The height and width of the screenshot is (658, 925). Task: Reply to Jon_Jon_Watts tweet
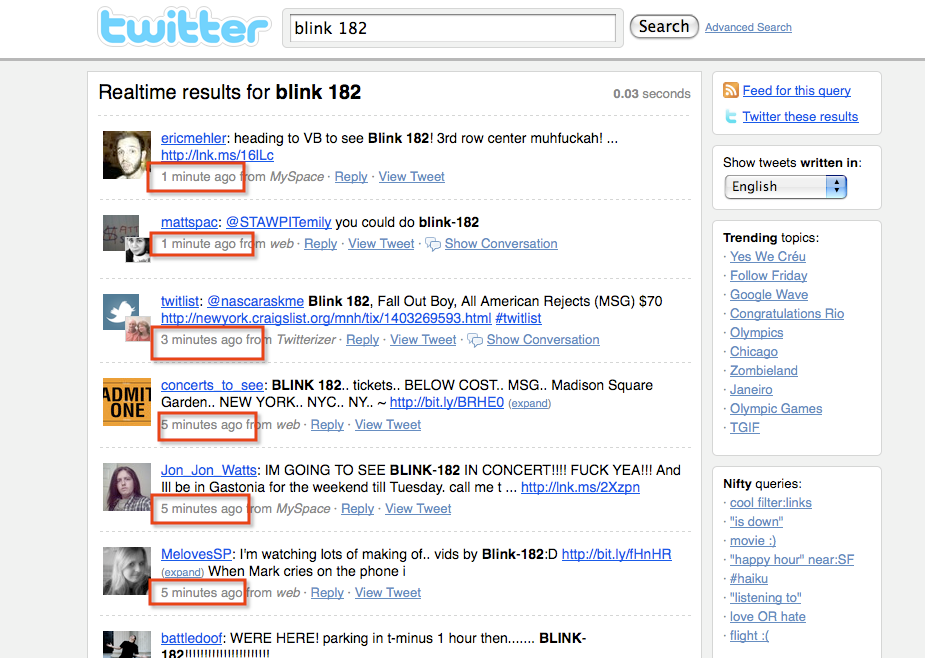pos(357,509)
